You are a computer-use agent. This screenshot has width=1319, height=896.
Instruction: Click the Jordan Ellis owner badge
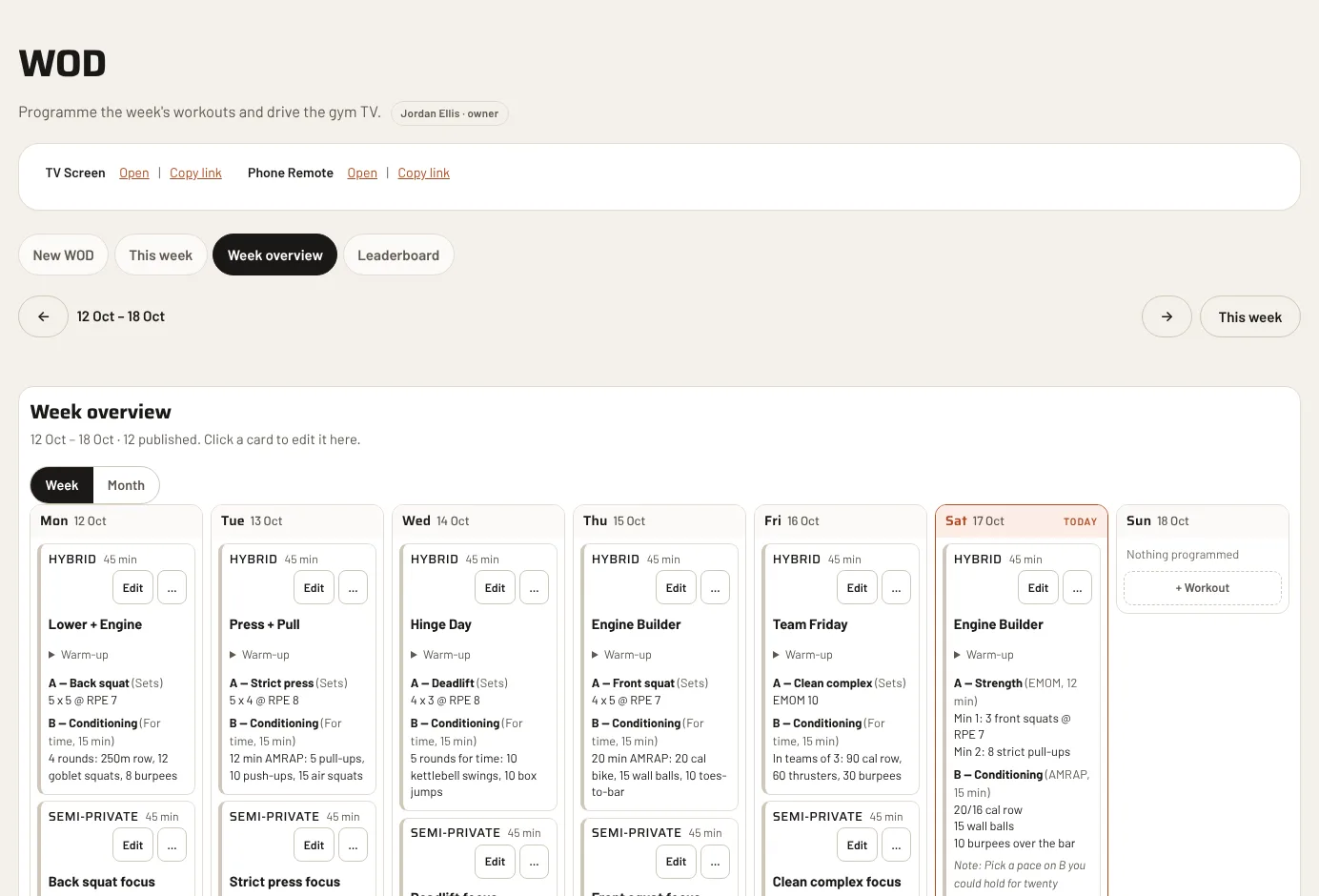click(450, 113)
